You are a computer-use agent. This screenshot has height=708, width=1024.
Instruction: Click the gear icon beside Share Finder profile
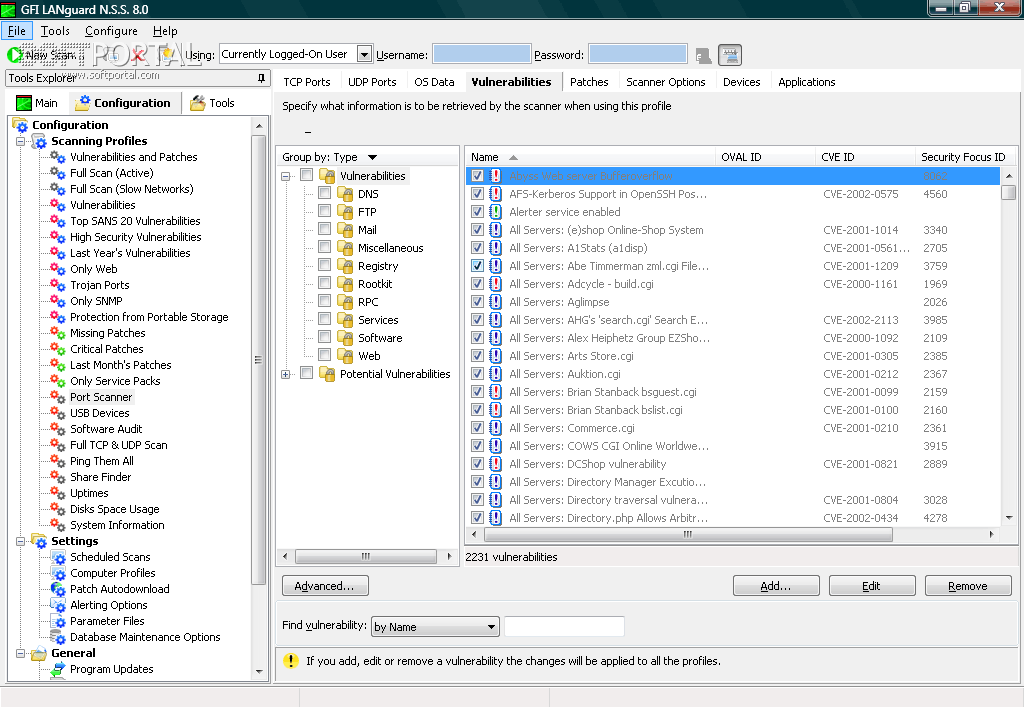pyautogui.click(x=57, y=477)
